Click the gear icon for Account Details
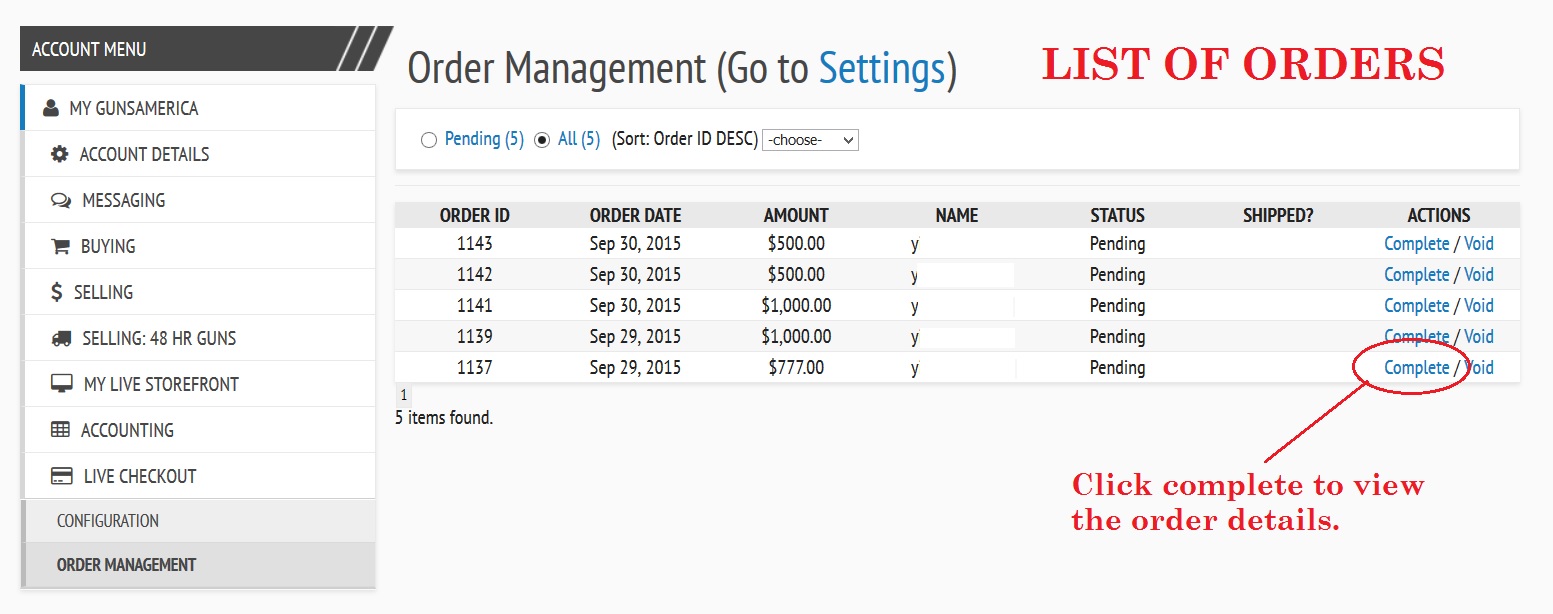This screenshot has width=1553, height=614. [60, 154]
